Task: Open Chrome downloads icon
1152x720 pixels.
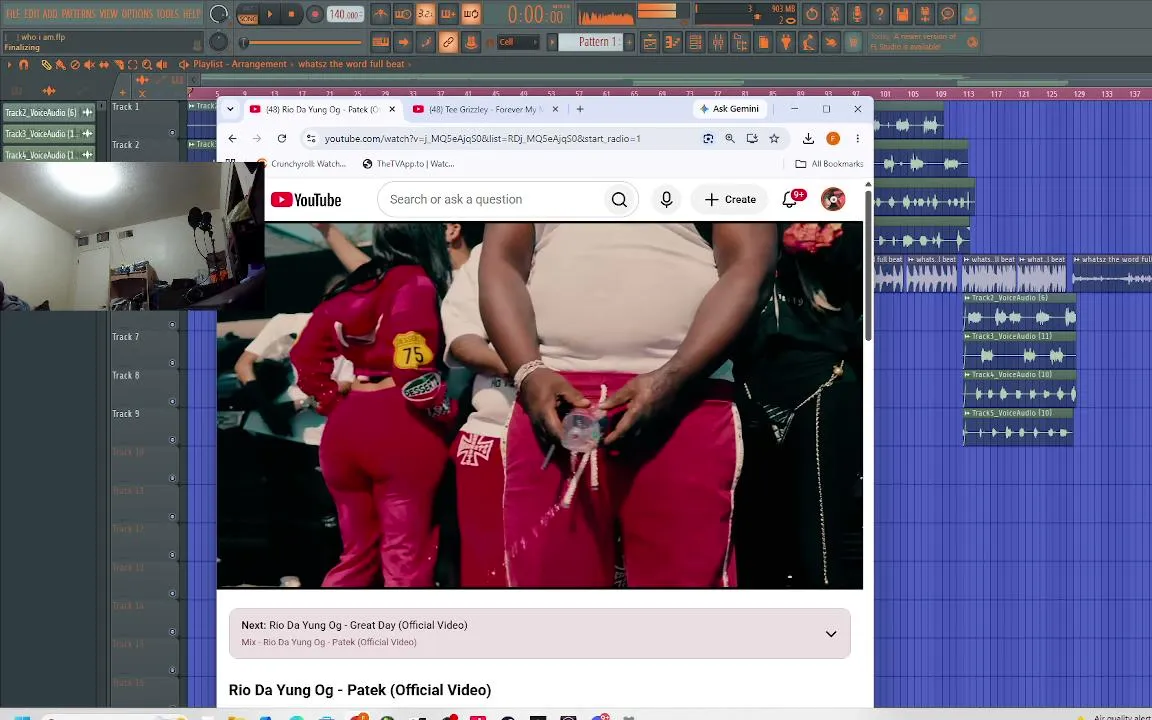Action: tap(808, 138)
